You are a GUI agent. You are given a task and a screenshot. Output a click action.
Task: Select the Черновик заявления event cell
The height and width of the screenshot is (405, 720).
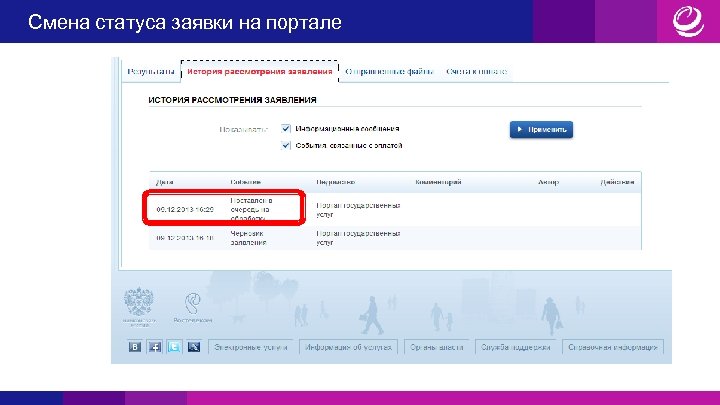tap(248, 238)
